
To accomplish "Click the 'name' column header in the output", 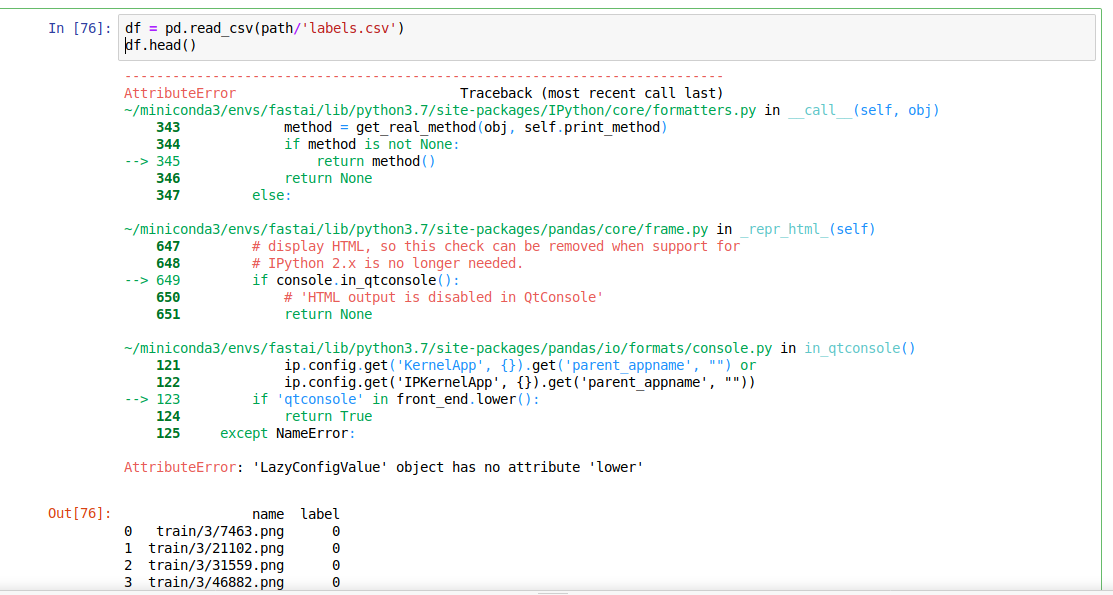I will pyautogui.click(x=268, y=514).
